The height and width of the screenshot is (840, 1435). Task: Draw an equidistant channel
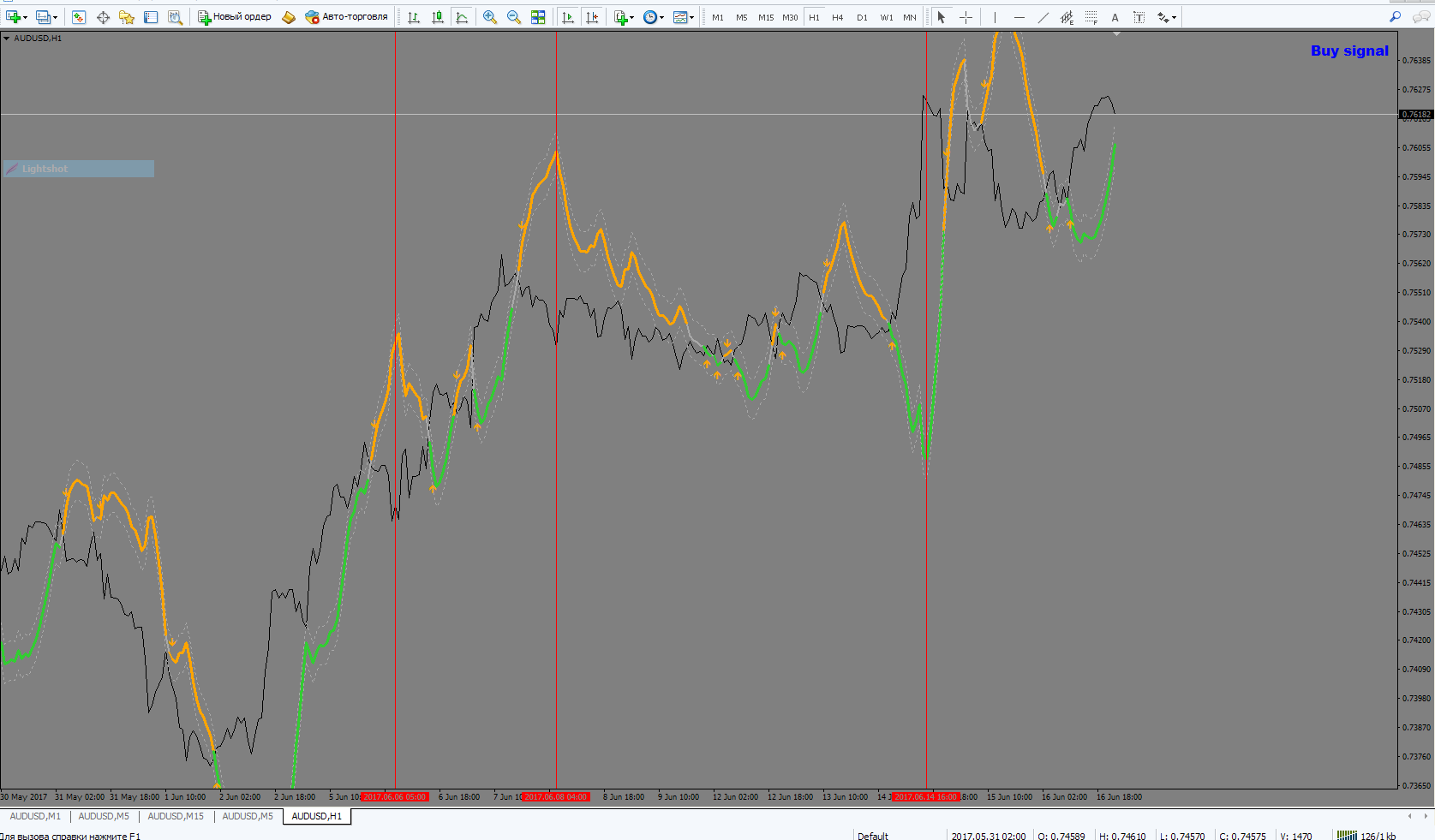tap(1067, 17)
